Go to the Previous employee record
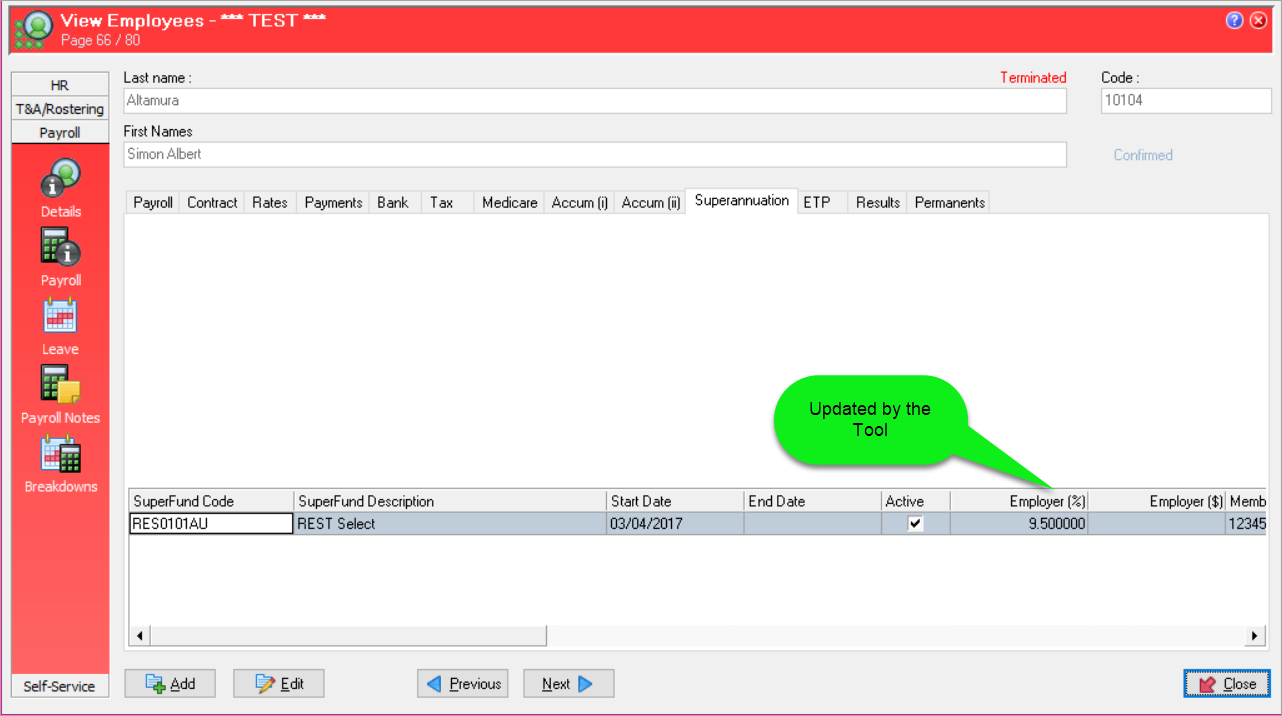1282x716 pixels. click(x=463, y=684)
